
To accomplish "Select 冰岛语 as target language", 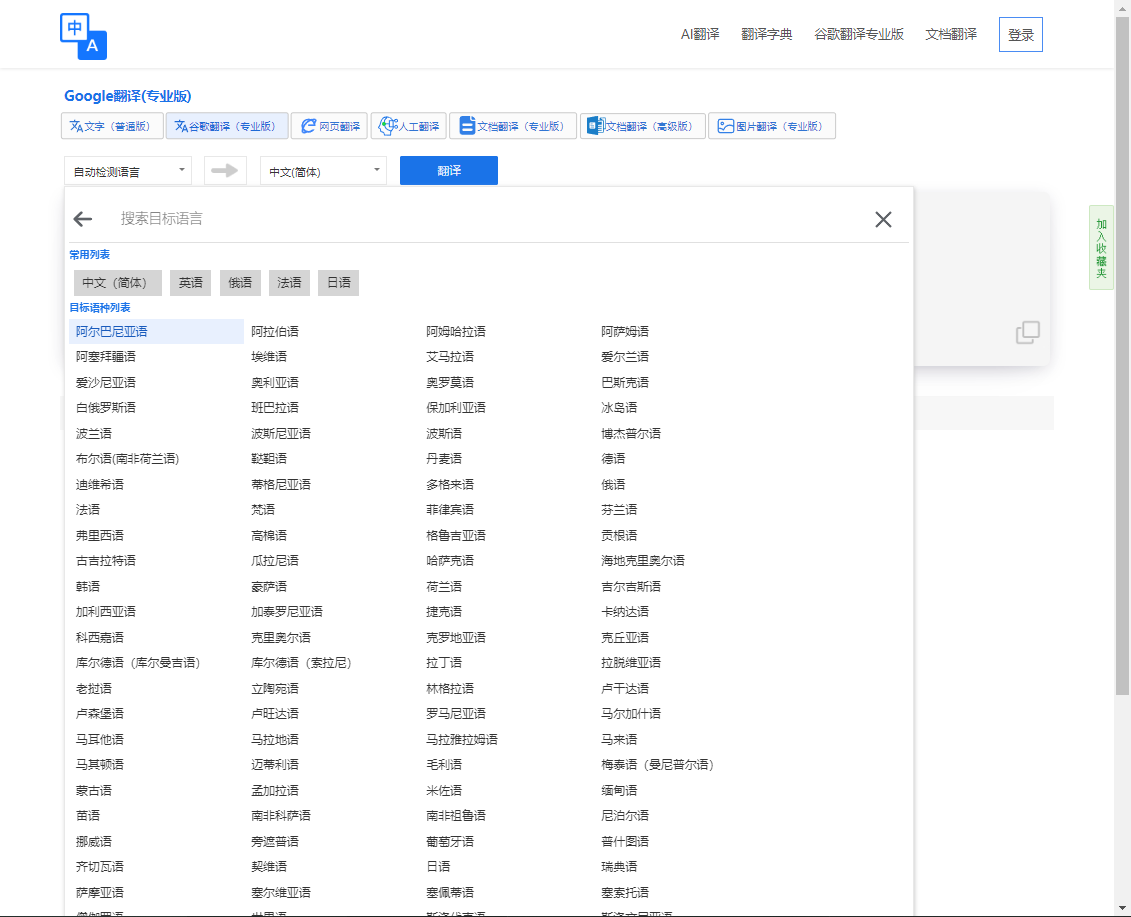I will point(619,408).
